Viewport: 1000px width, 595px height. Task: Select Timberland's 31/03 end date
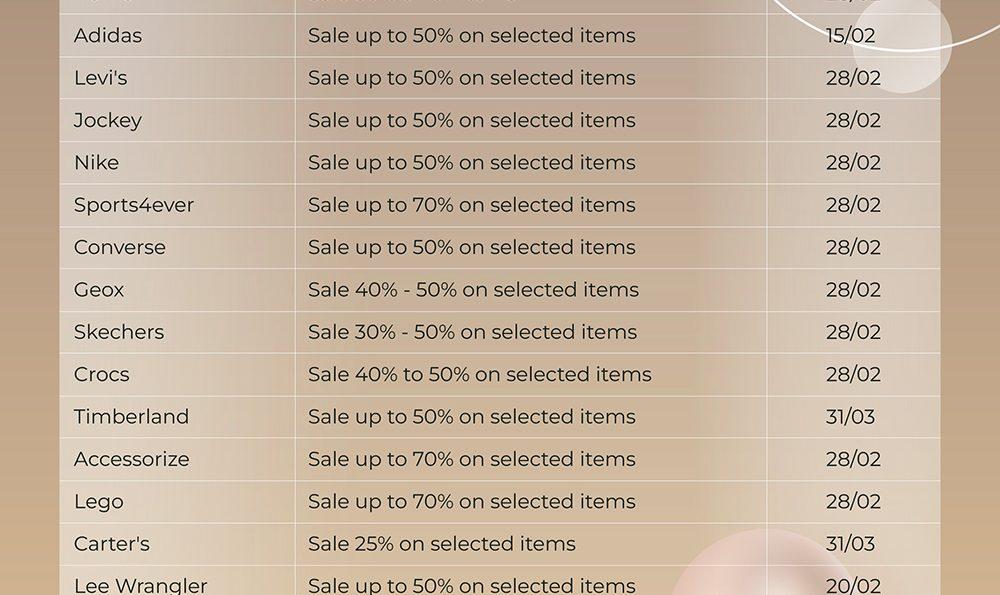pyautogui.click(x=850, y=416)
